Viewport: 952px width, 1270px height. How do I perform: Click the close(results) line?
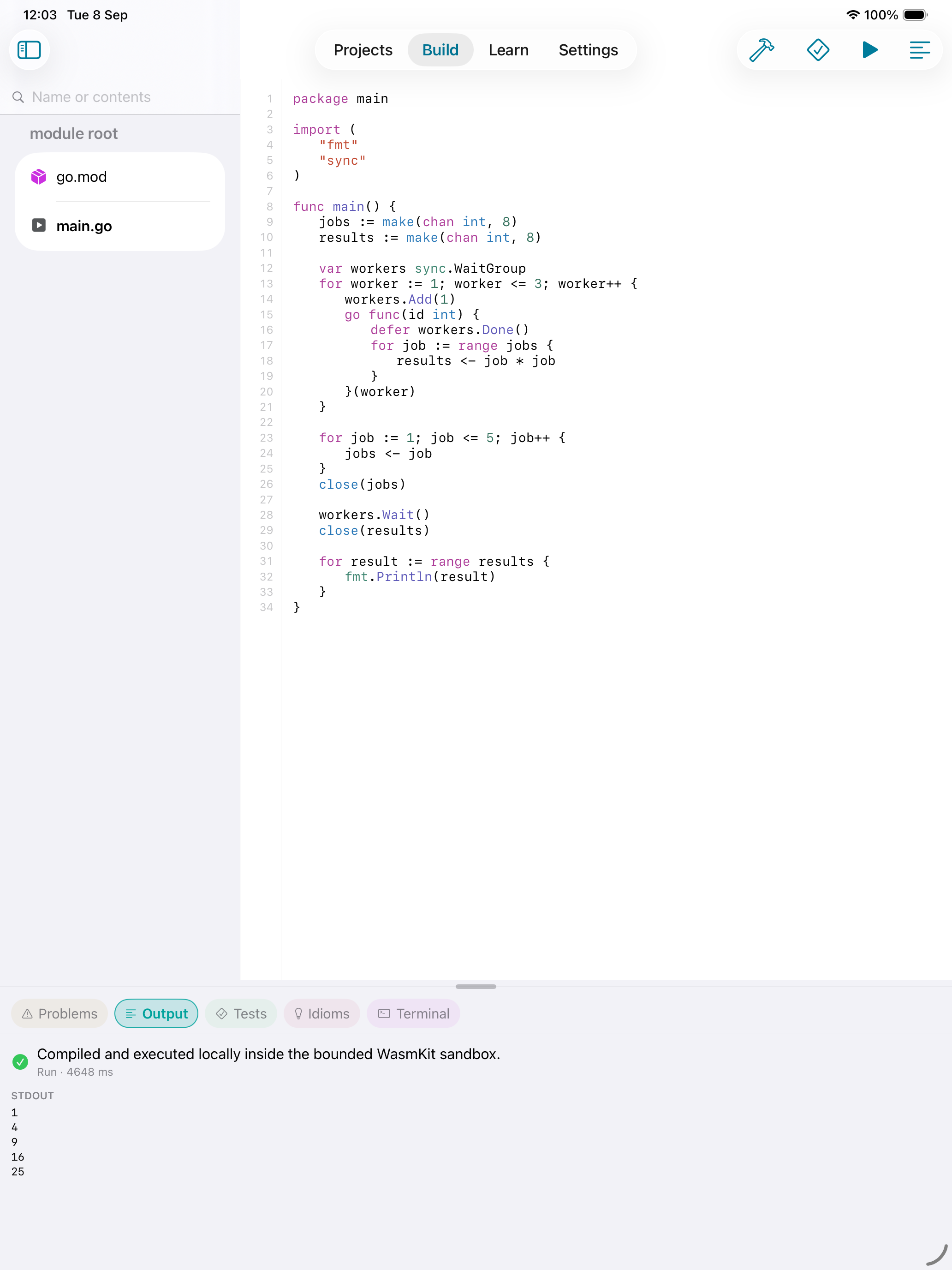coord(374,530)
